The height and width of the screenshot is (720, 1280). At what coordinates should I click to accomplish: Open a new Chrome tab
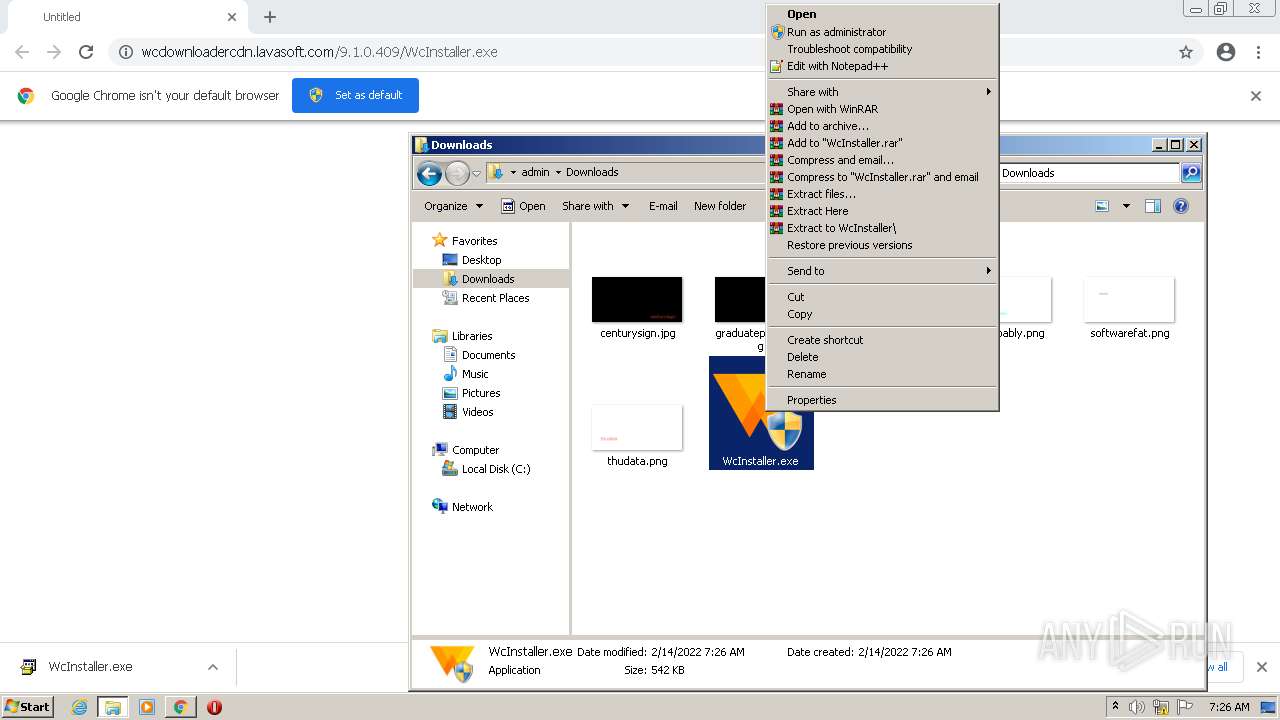tap(270, 17)
